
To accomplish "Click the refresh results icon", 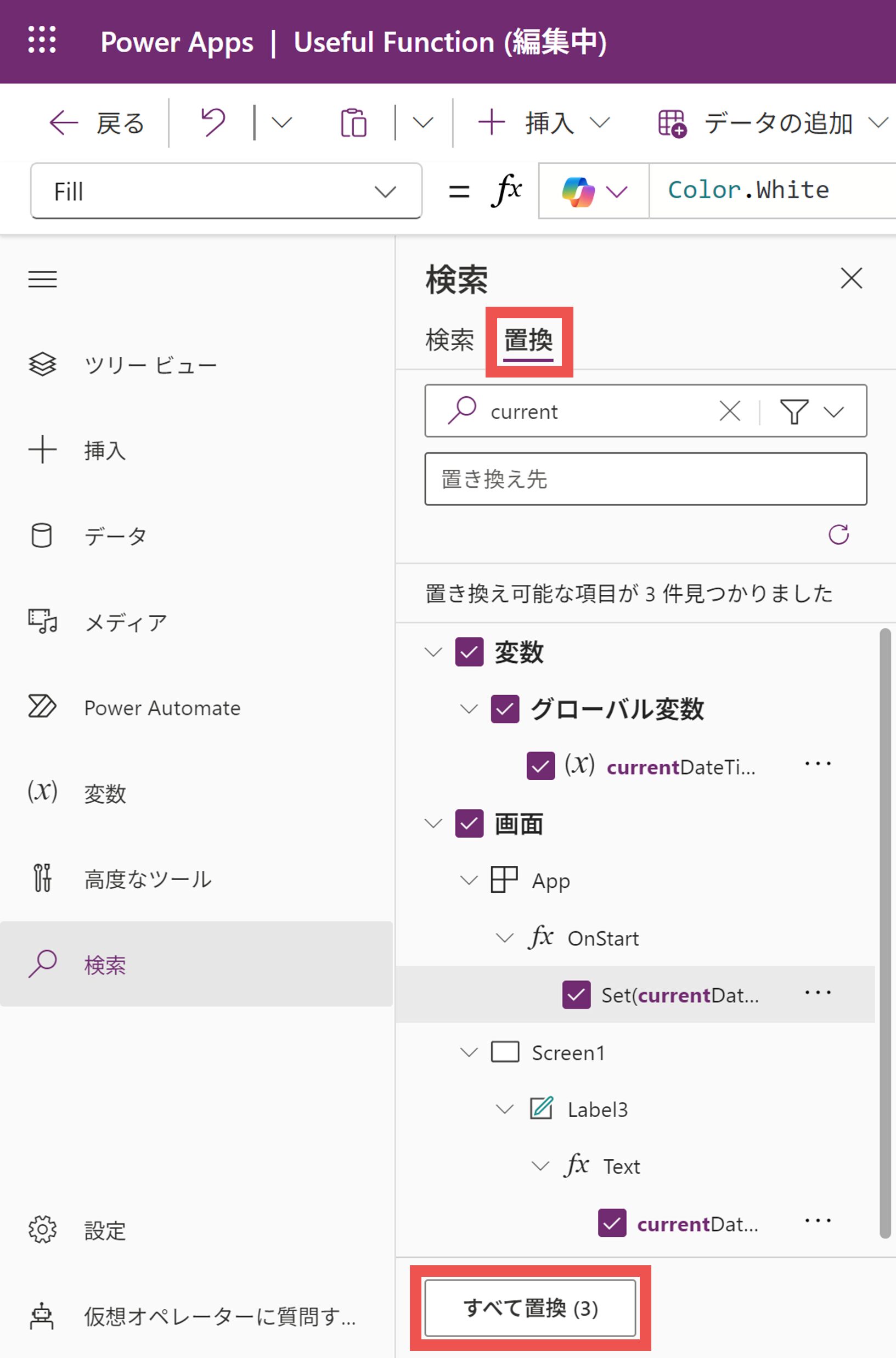I will (x=838, y=535).
